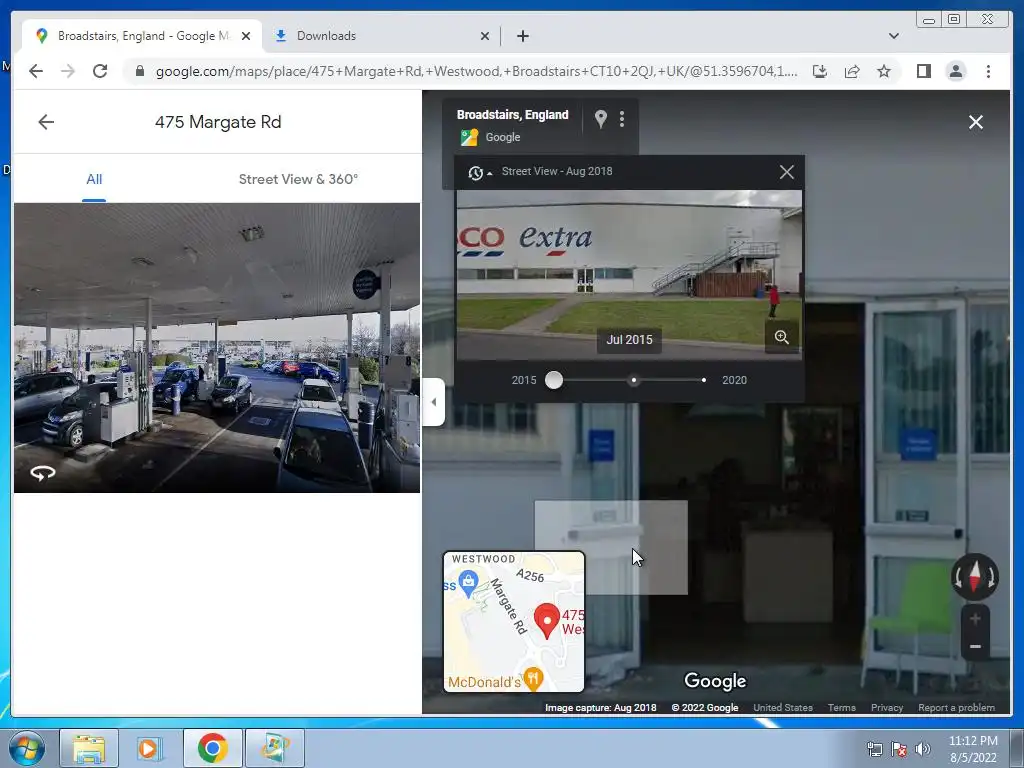Open Windows Media Player from the taskbar
The image size is (1024, 768).
pos(150,748)
